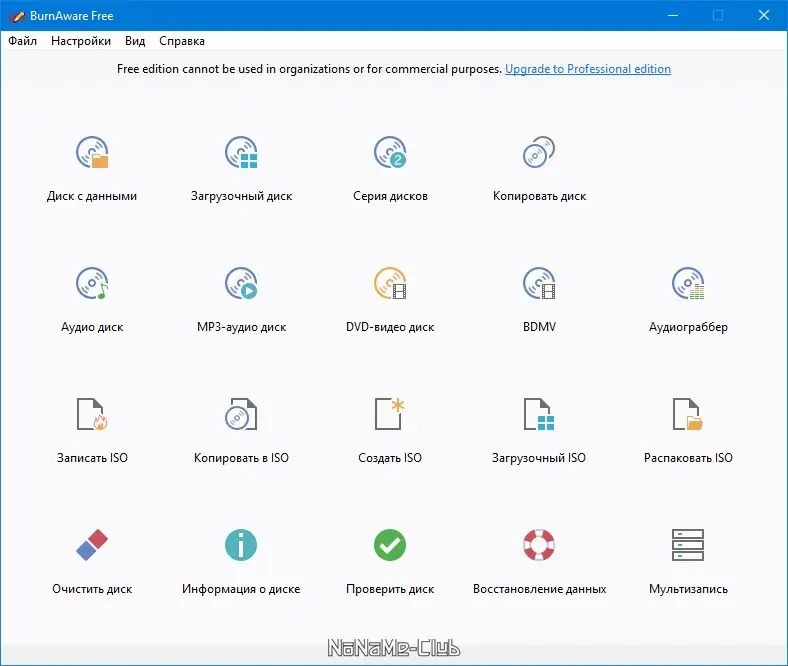
Task: Open the Восстановление данных lifebuoy icon
Action: click(539, 545)
